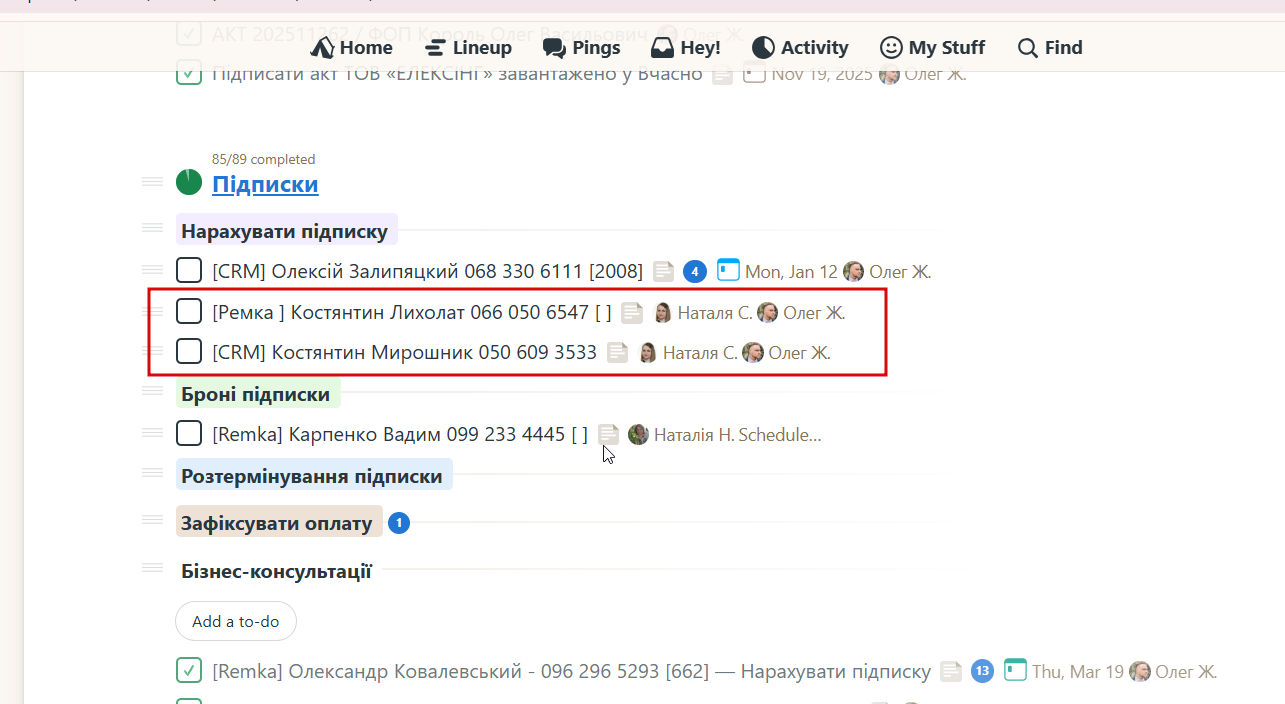Click the 4 comments badge on Залипяцкий row

click(695, 271)
